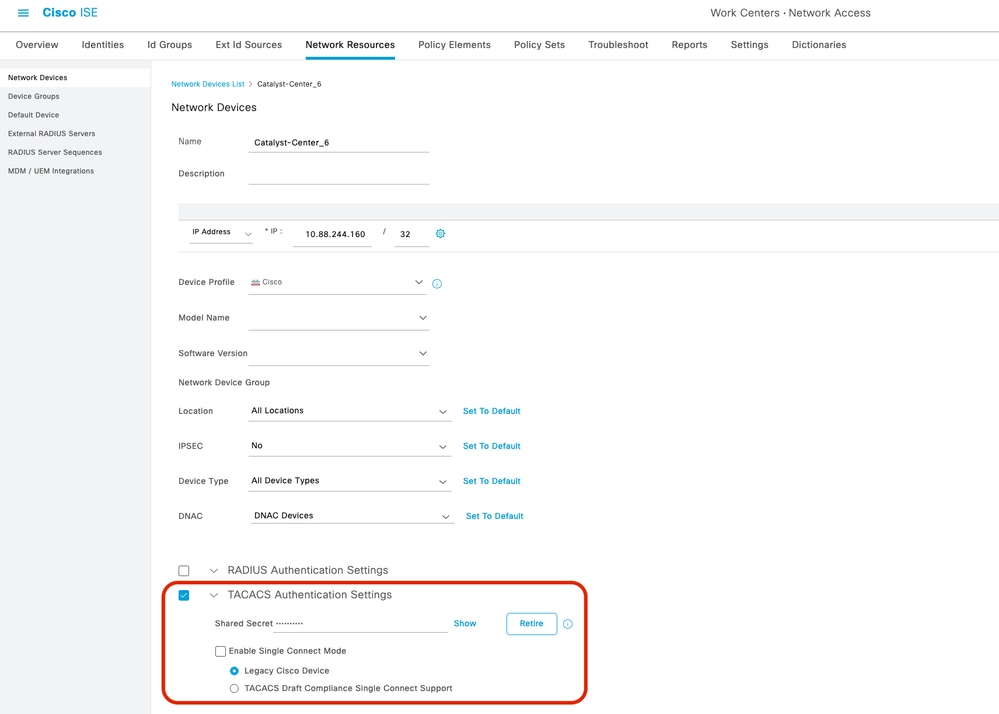
Task: Open Reports tab
Action: tap(689, 45)
